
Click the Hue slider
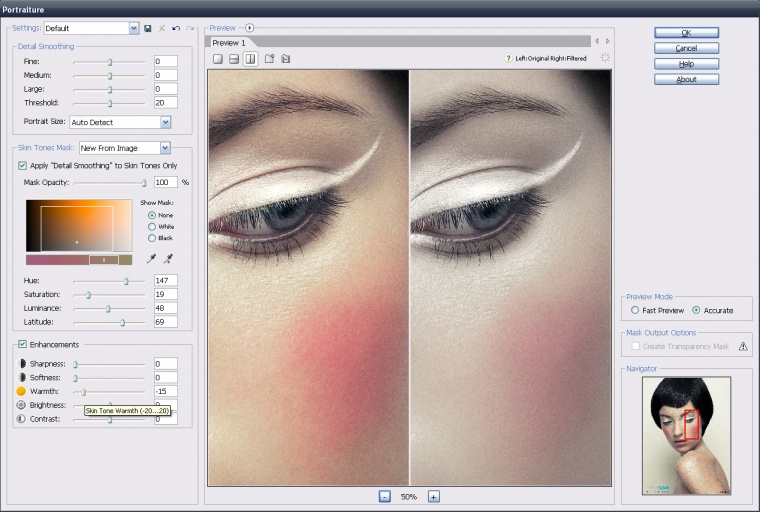[110, 281]
